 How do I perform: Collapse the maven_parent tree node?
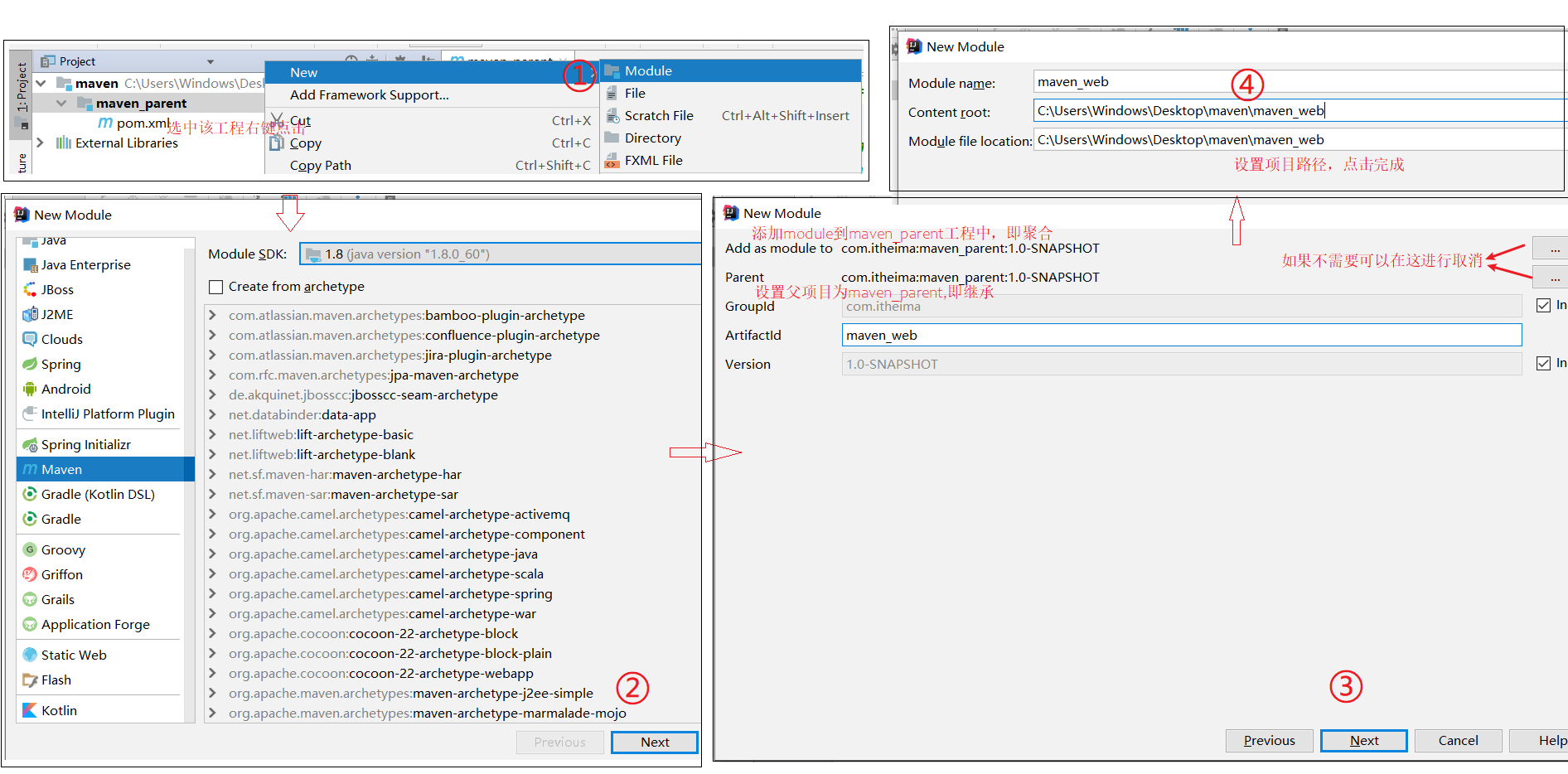(x=61, y=104)
